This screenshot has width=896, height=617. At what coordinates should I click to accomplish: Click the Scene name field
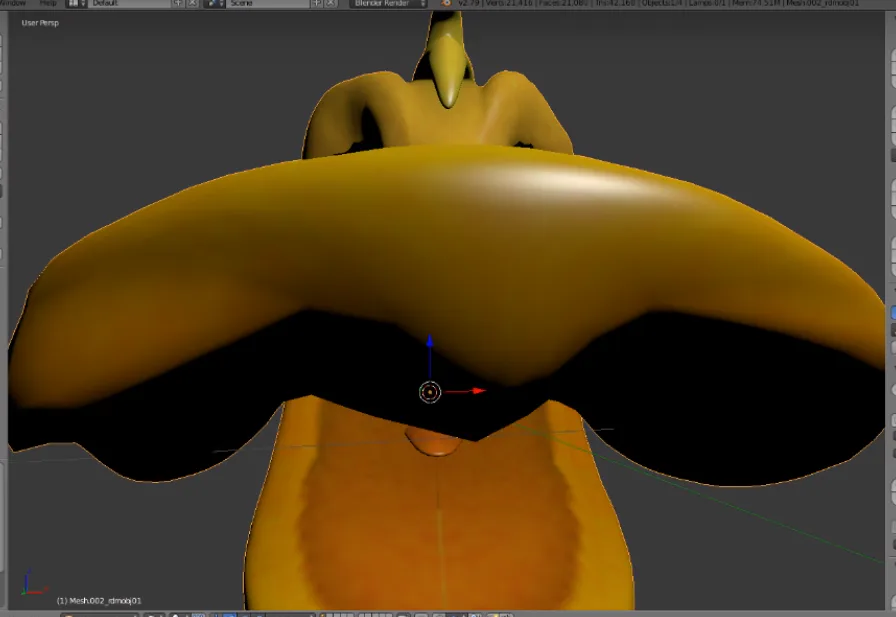[267, 3]
